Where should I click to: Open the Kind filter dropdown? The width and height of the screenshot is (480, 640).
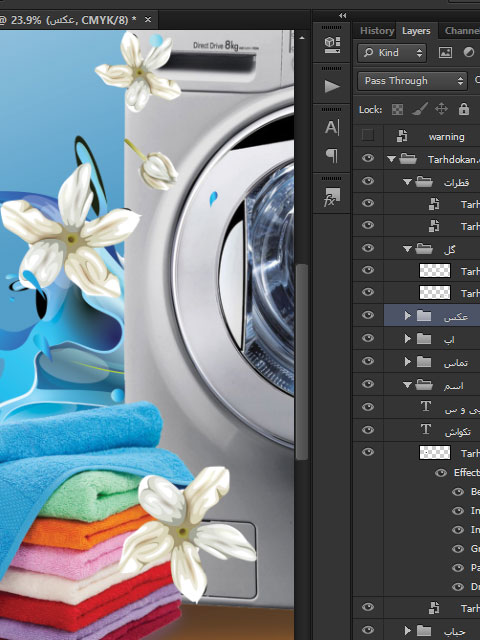pos(392,53)
